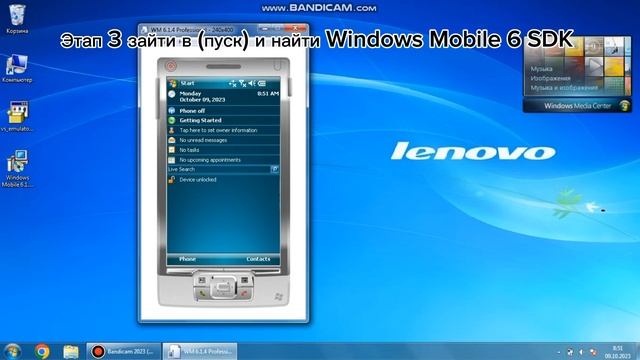Tap the battery status icon in emulator
The width and height of the screenshot is (640, 360).
[x=262, y=83]
